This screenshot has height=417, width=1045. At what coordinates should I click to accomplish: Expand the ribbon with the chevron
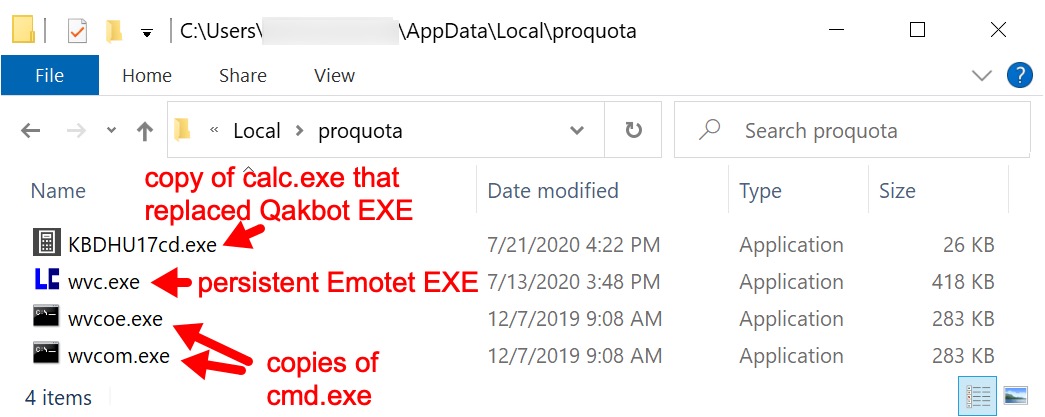(982, 75)
